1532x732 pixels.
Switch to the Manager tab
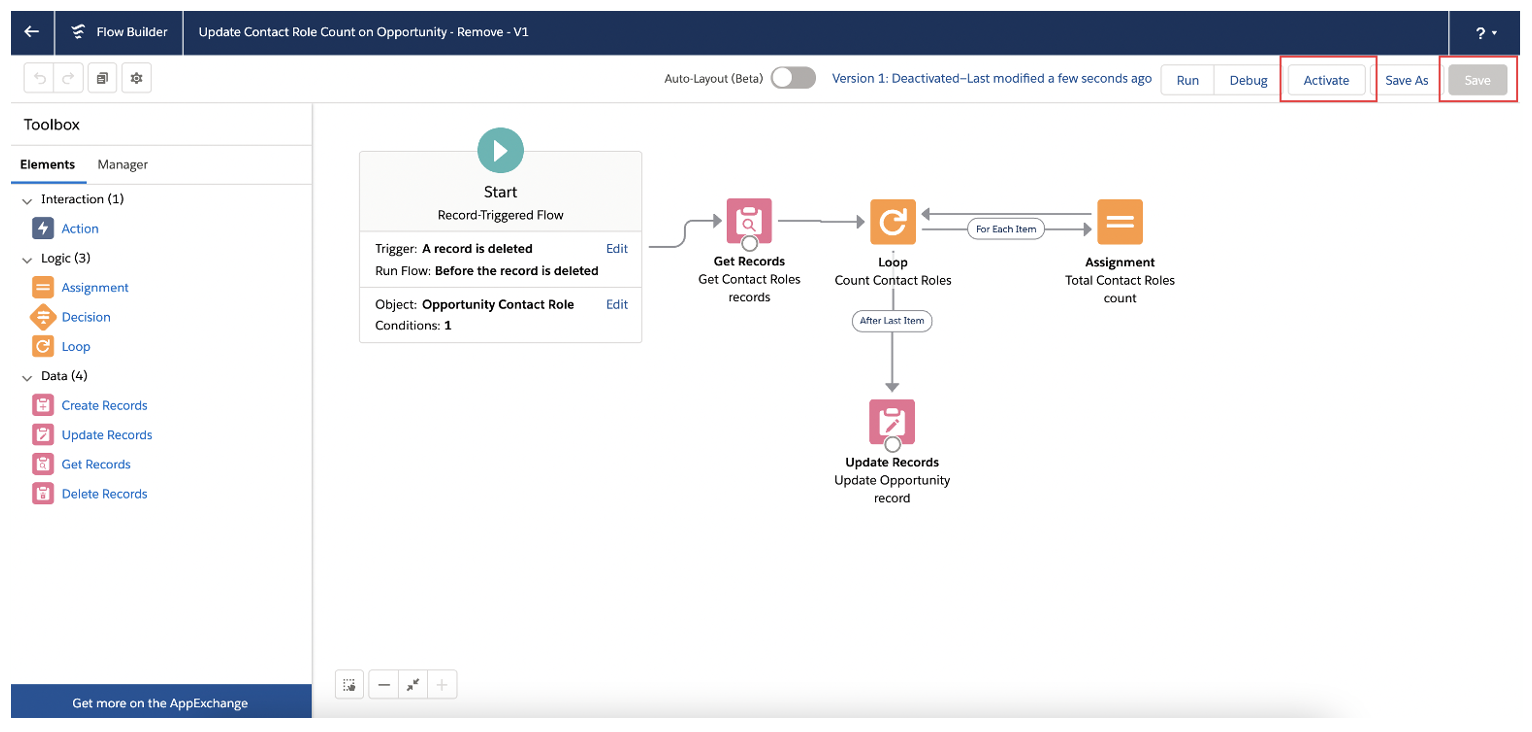(x=122, y=164)
